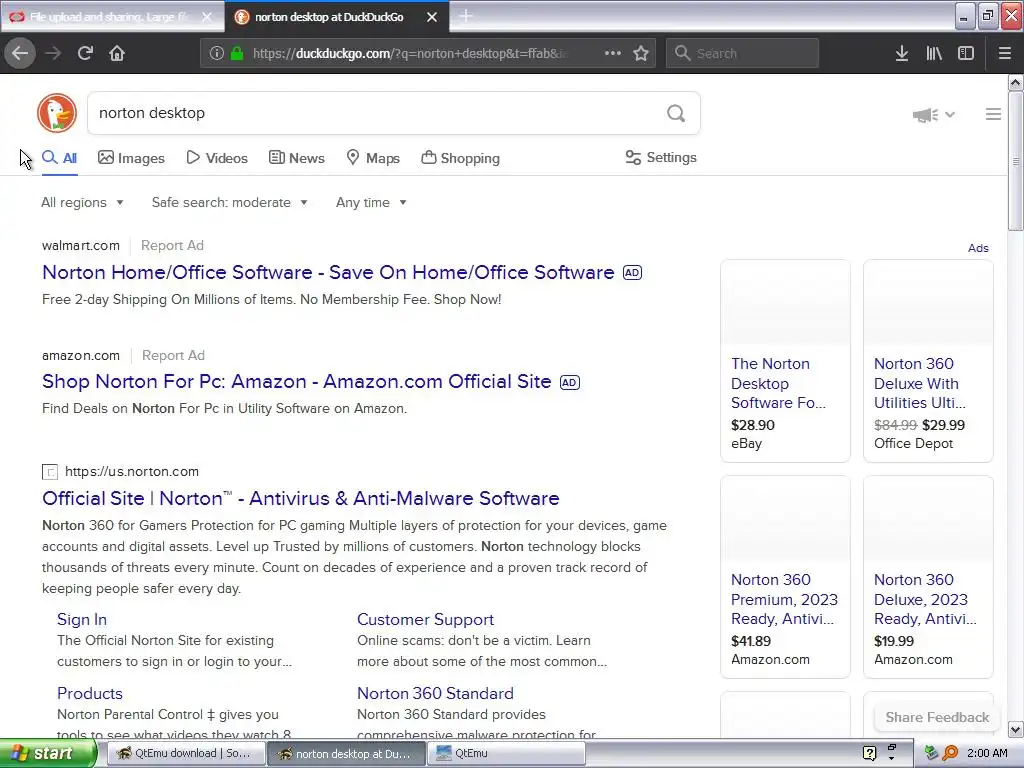Close the File upload and sharing tab
Viewport: 1024px width, 768px height.
[206, 17]
